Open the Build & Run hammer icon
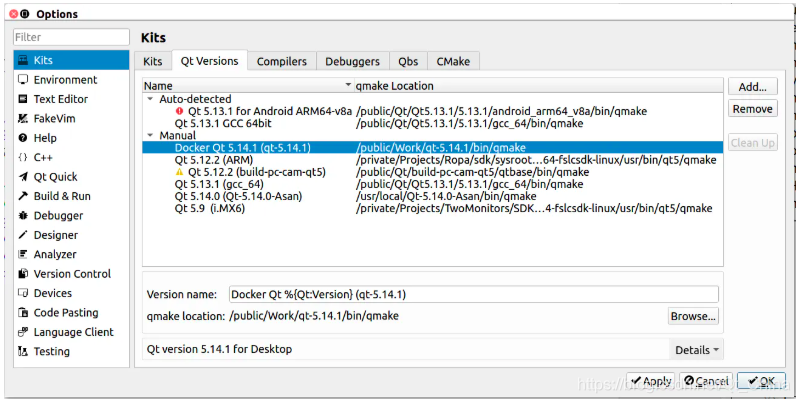 click(23, 196)
